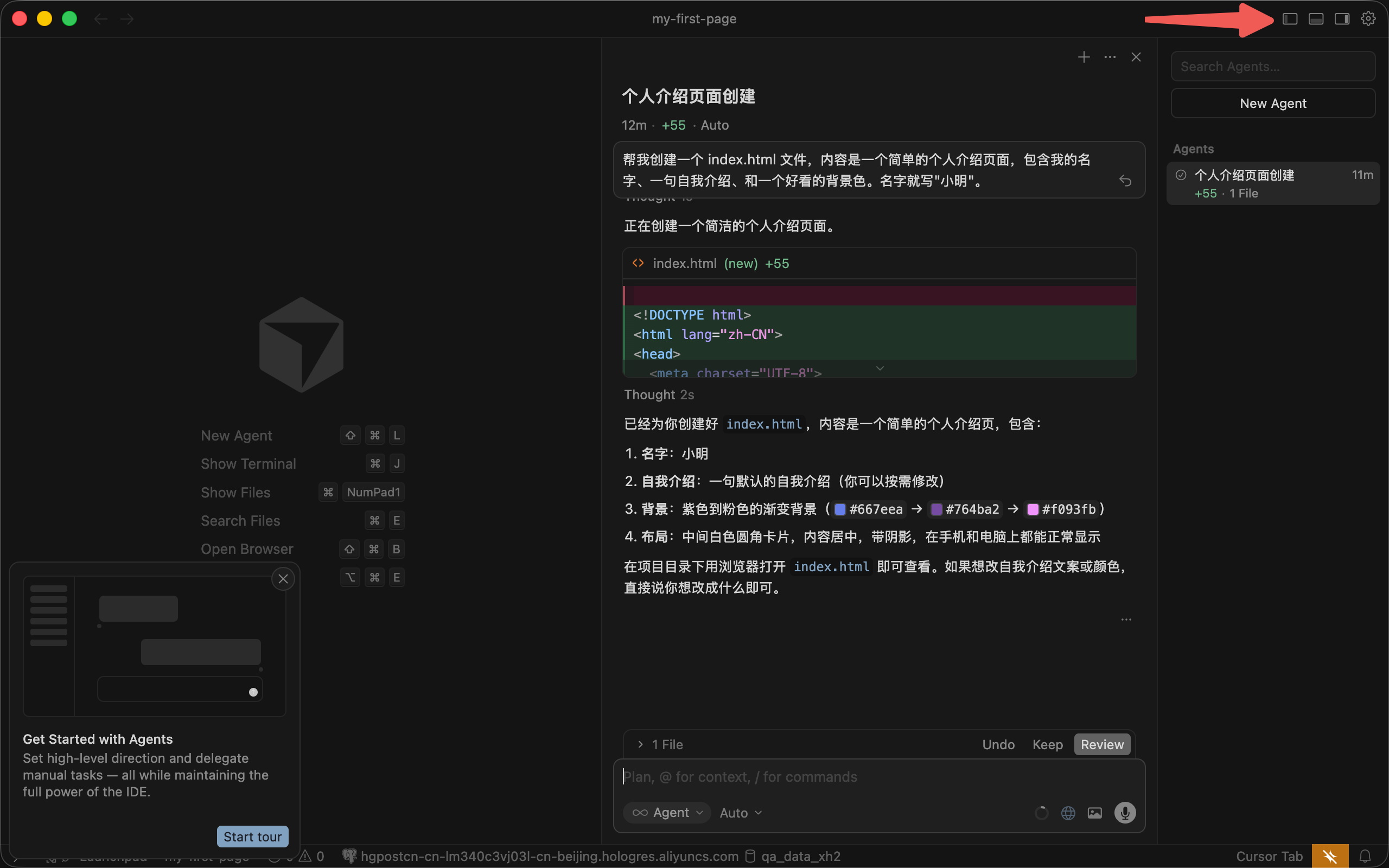Open the Agent mode dropdown
This screenshot has width=1389, height=868.
(667, 812)
